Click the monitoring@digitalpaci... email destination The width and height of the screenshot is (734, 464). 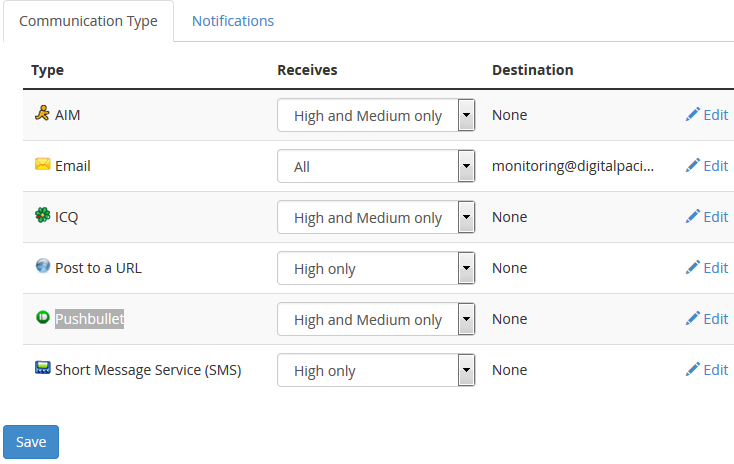(573, 166)
